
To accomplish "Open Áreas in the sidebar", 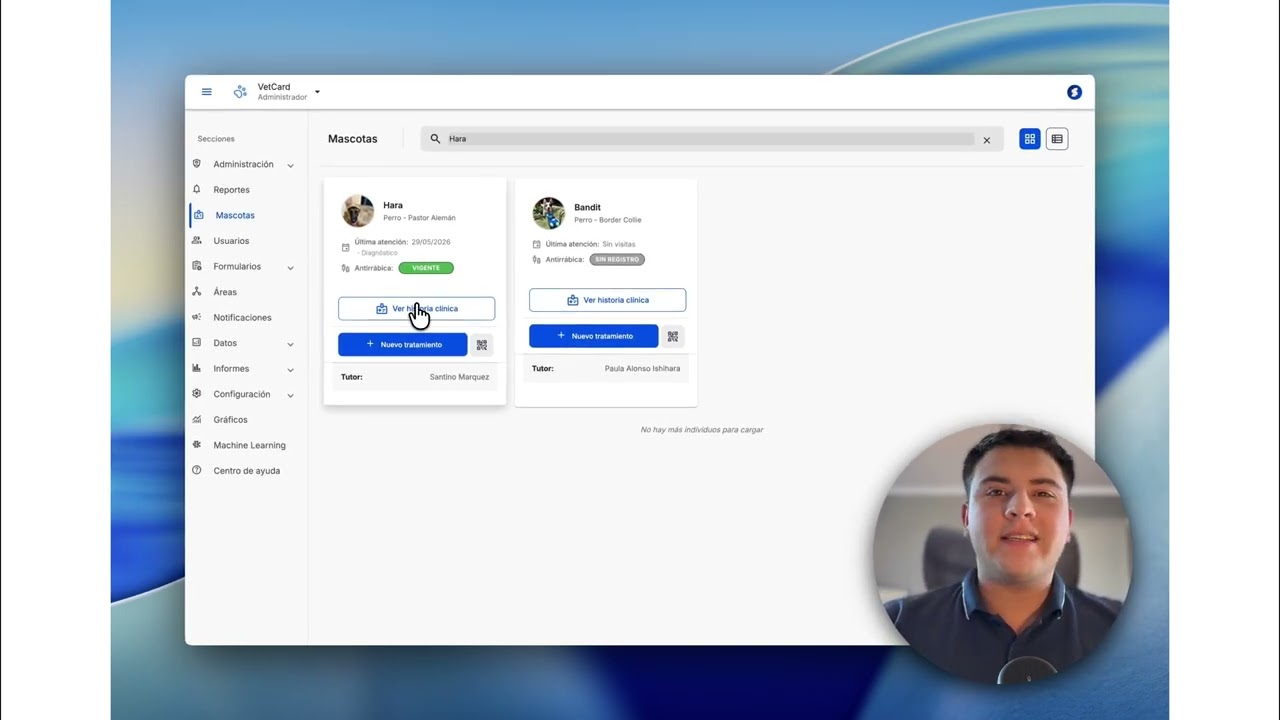I will (x=225, y=292).
